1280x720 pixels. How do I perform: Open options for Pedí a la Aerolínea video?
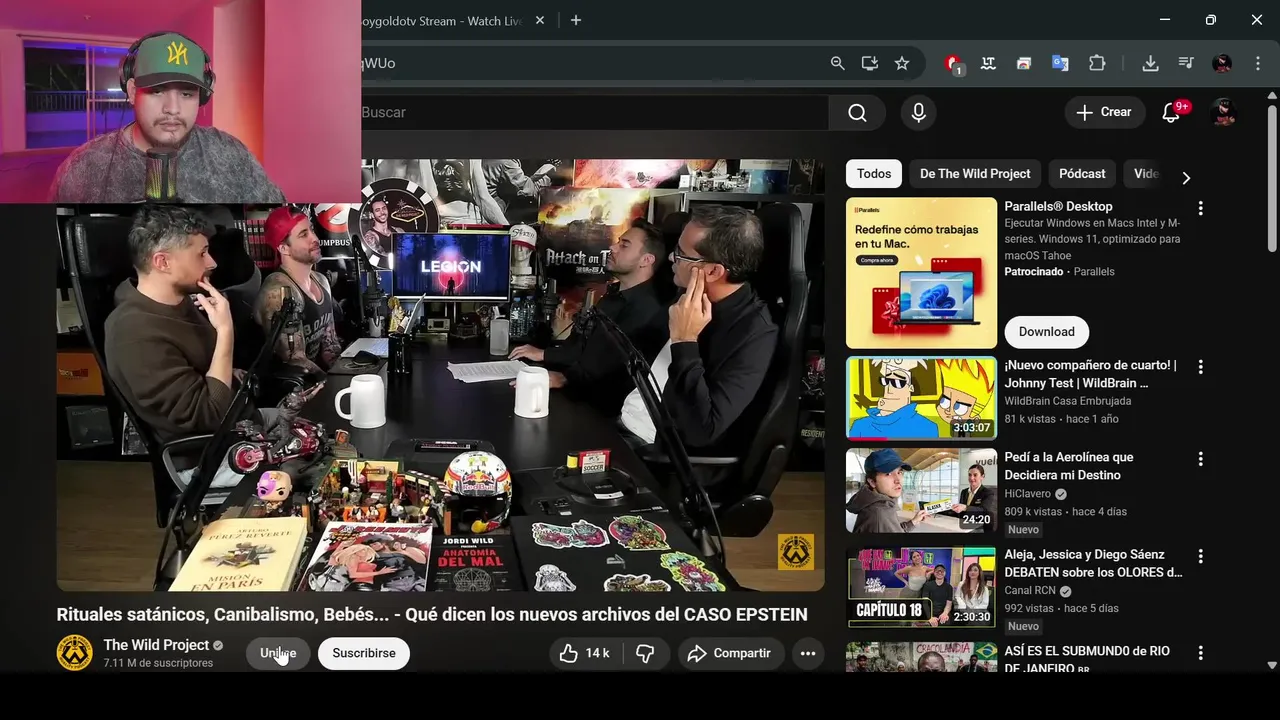tap(1200, 459)
